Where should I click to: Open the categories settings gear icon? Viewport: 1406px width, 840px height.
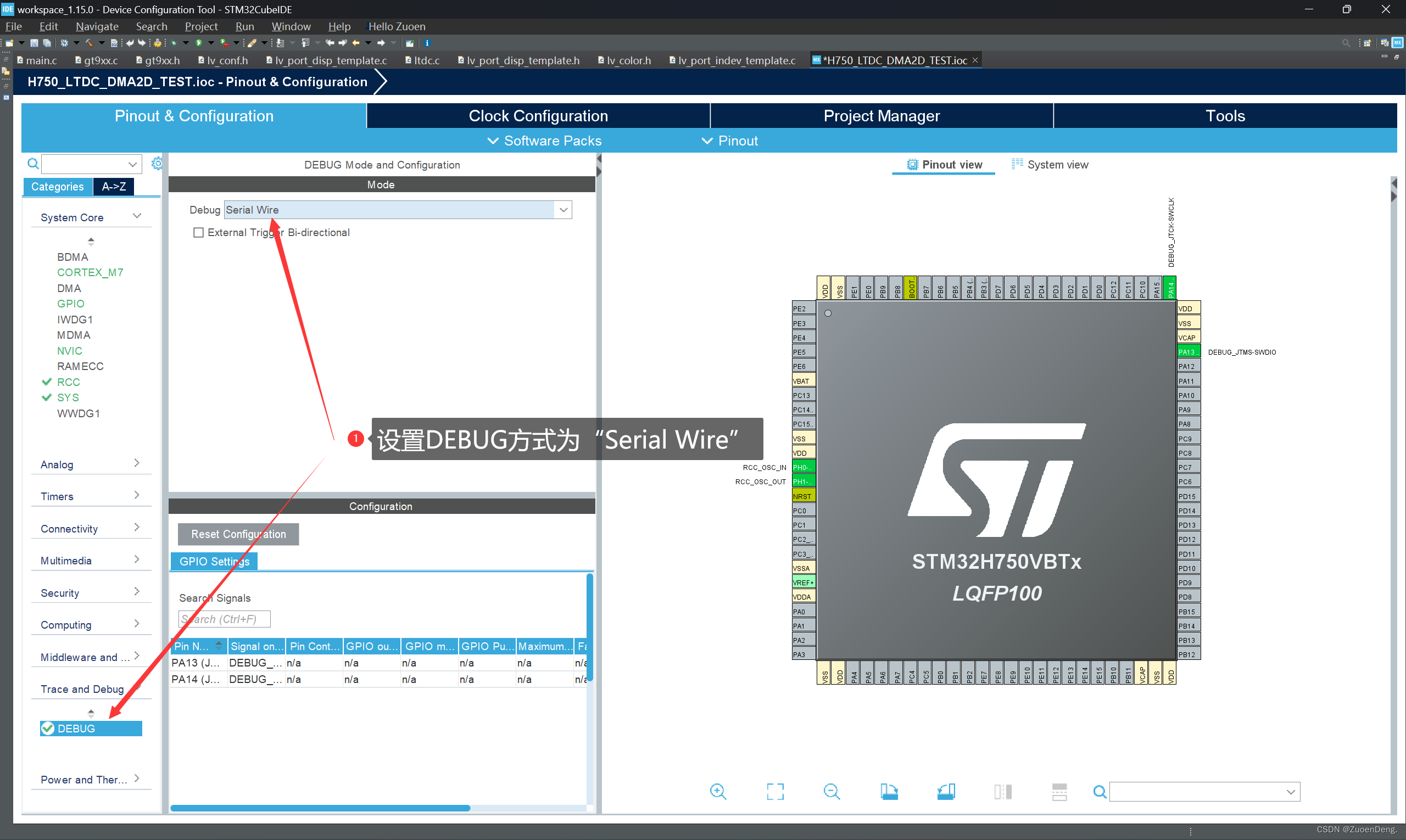(x=157, y=164)
